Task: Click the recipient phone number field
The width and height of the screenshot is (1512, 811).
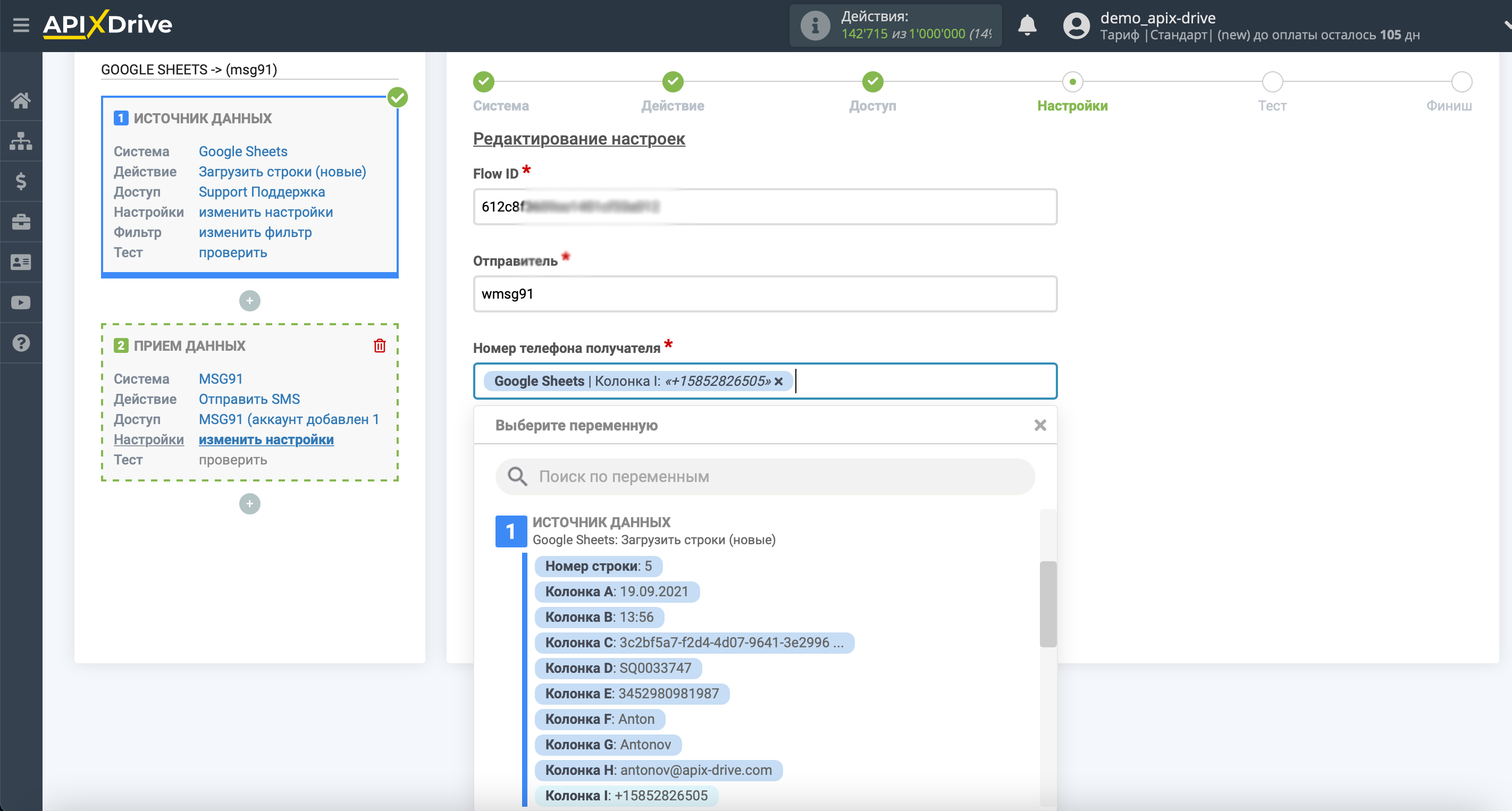Action: [x=765, y=382]
